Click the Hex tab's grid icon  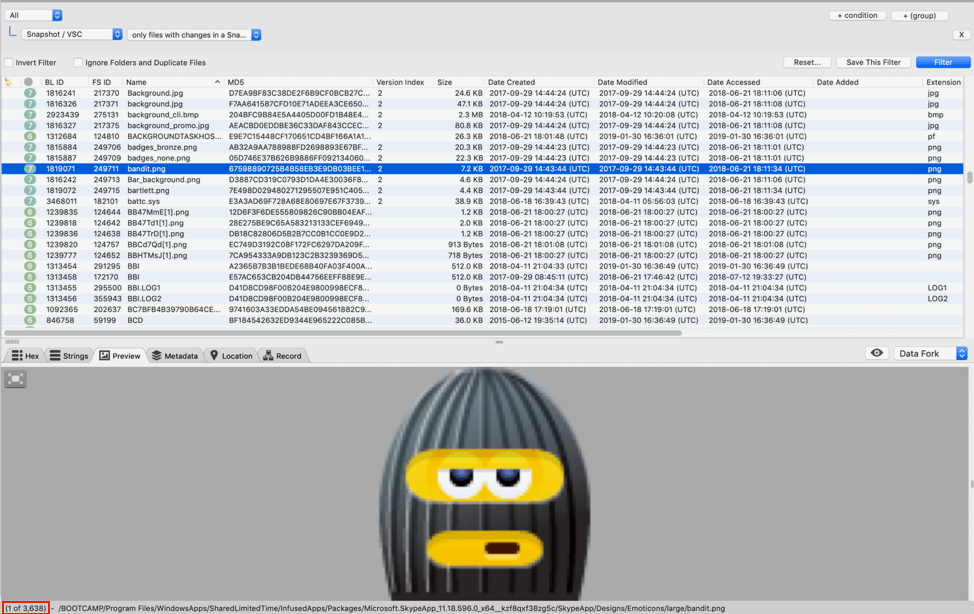[x=16, y=355]
